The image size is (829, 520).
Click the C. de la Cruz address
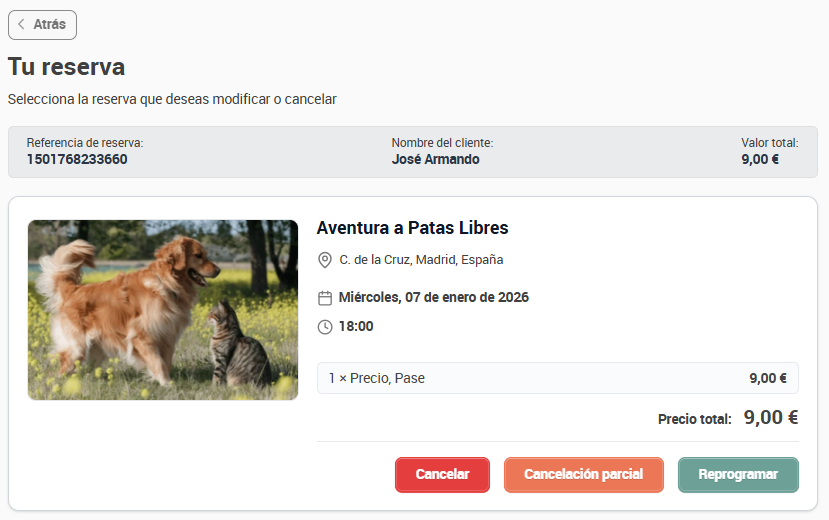[x=421, y=260]
